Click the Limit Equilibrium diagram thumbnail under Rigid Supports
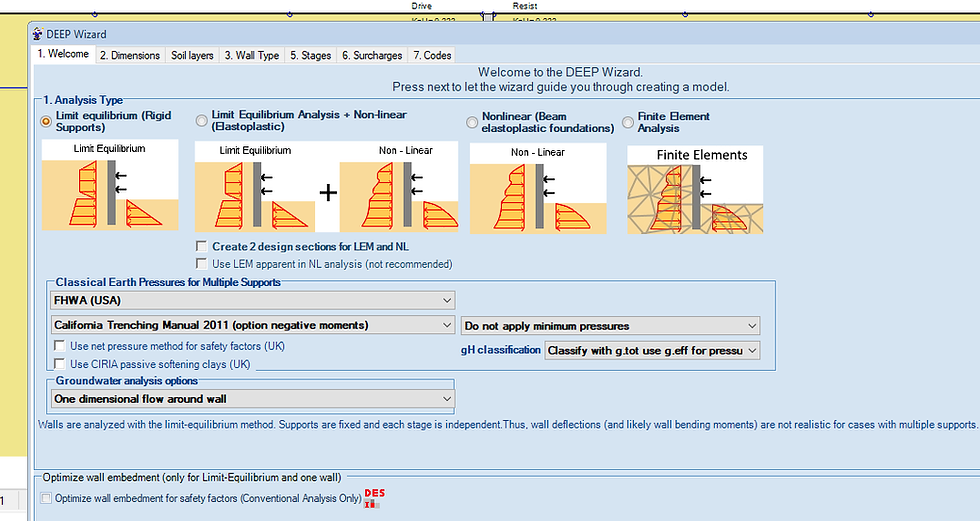 click(110, 185)
